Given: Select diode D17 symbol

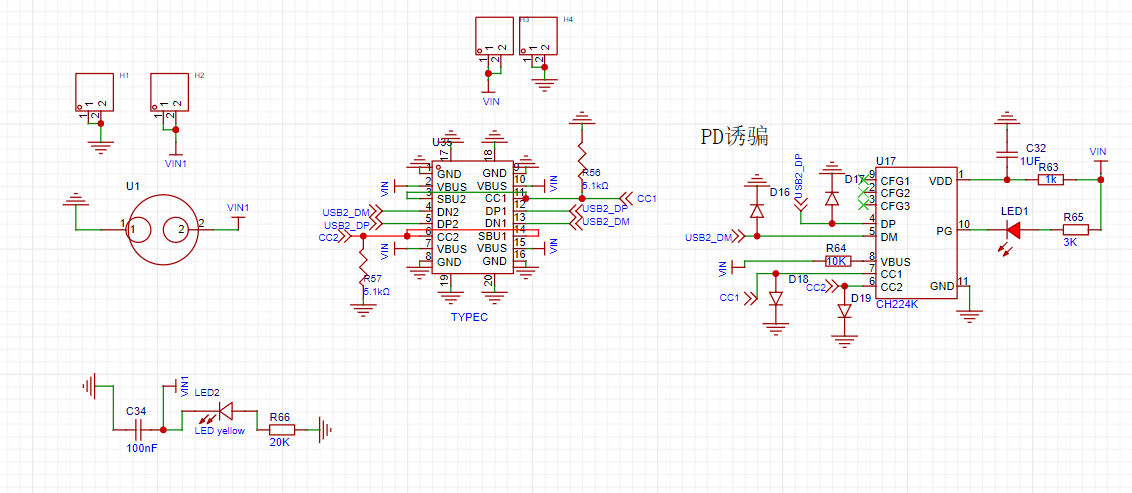Looking at the screenshot, I should click(832, 197).
